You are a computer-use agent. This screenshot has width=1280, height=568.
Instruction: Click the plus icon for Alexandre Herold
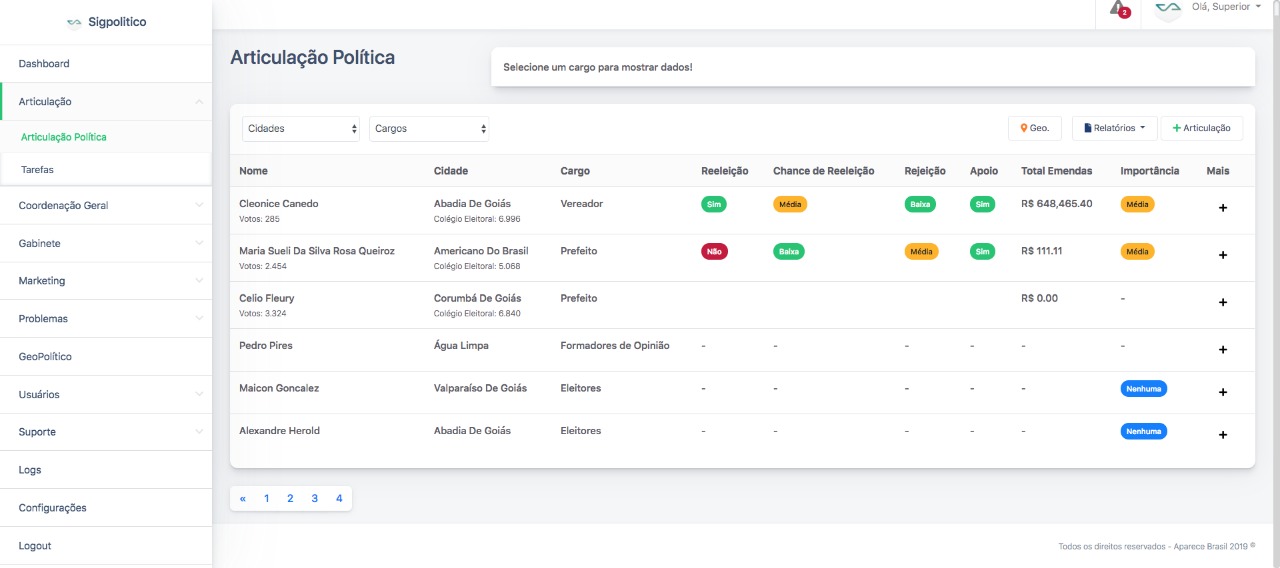1222,435
